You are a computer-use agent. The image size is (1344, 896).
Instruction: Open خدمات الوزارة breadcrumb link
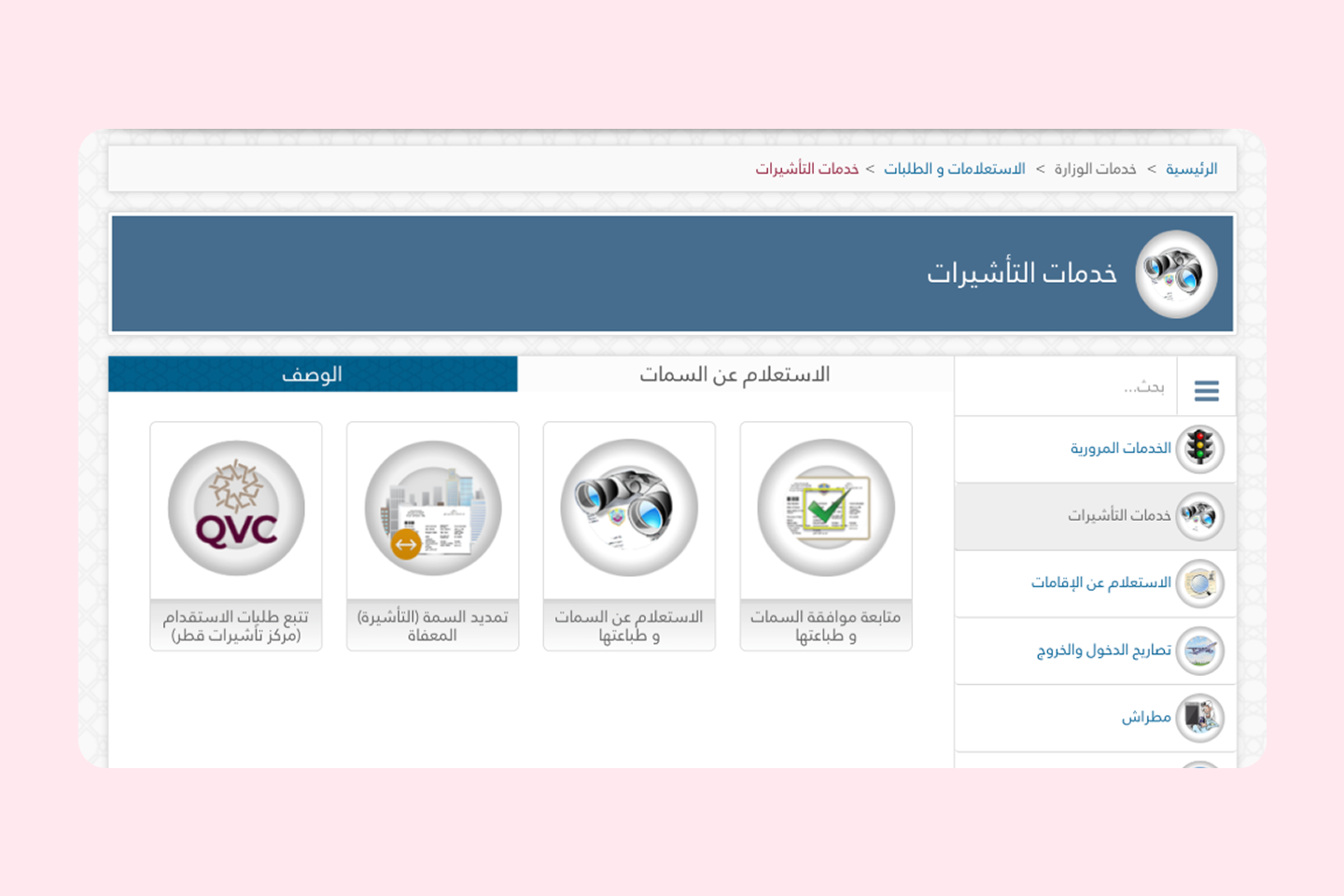[1096, 169]
